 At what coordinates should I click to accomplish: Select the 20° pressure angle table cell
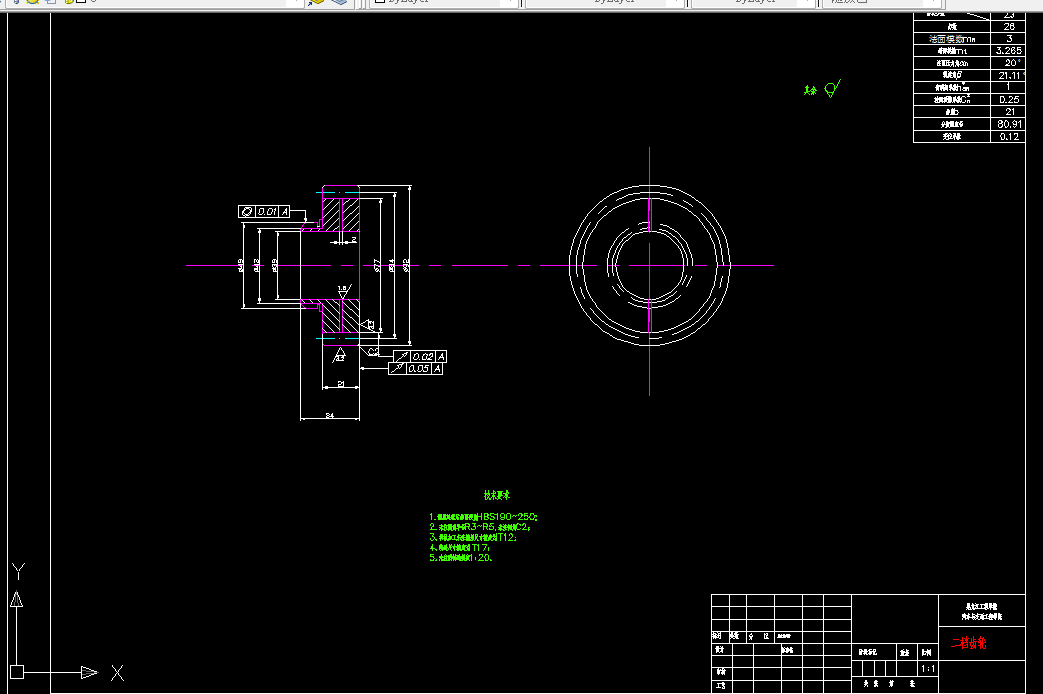(x=1008, y=63)
